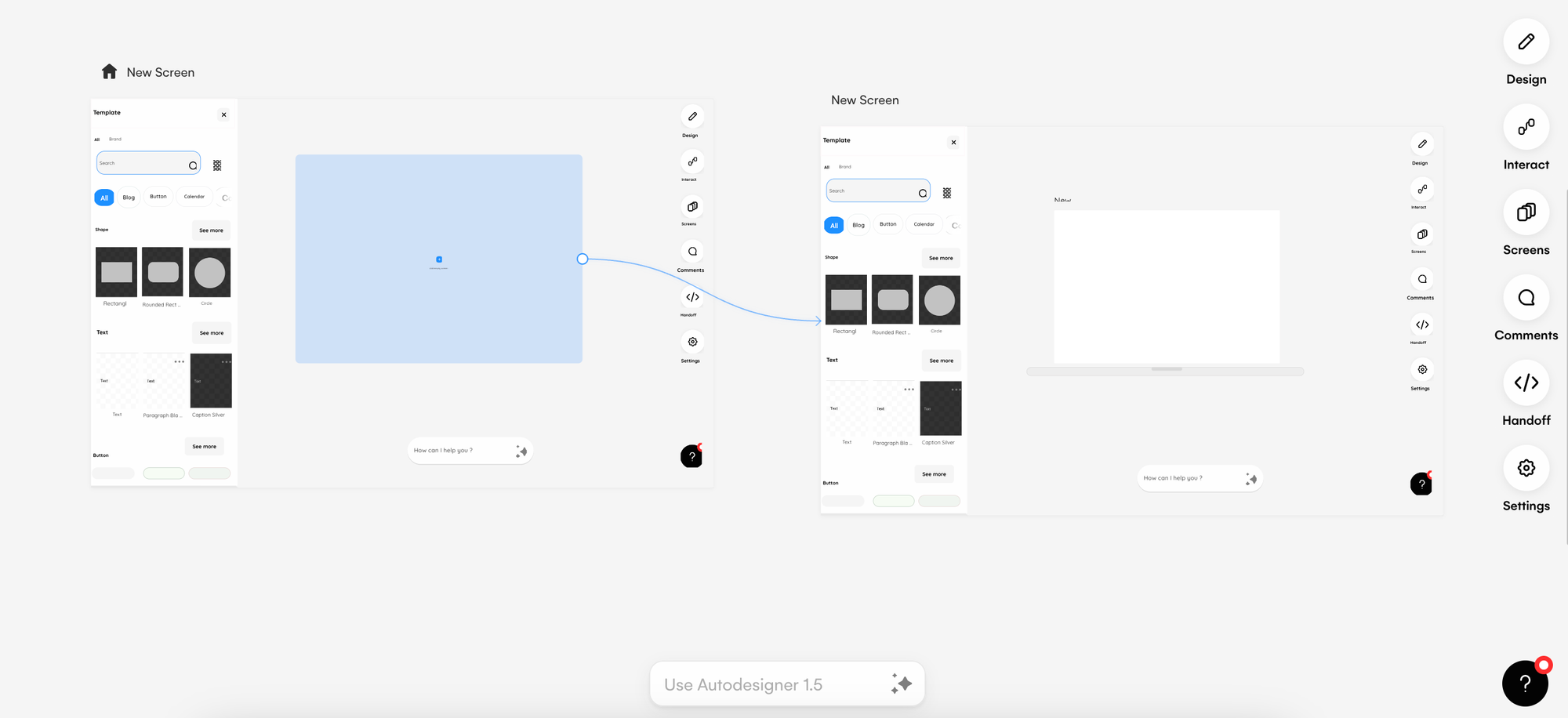Click the link handle circle on blue rectangle

(x=583, y=259)
